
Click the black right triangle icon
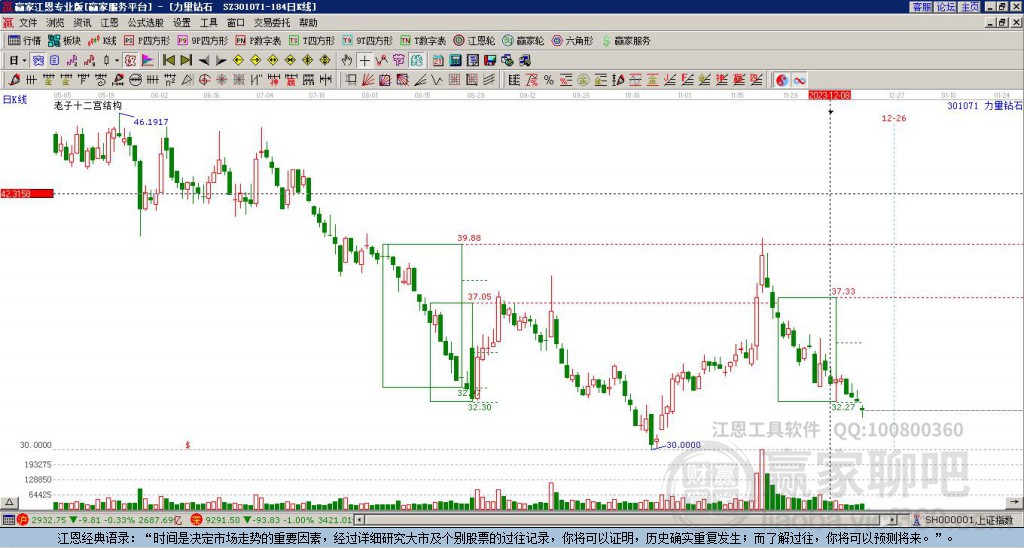[x=221, y=60]
